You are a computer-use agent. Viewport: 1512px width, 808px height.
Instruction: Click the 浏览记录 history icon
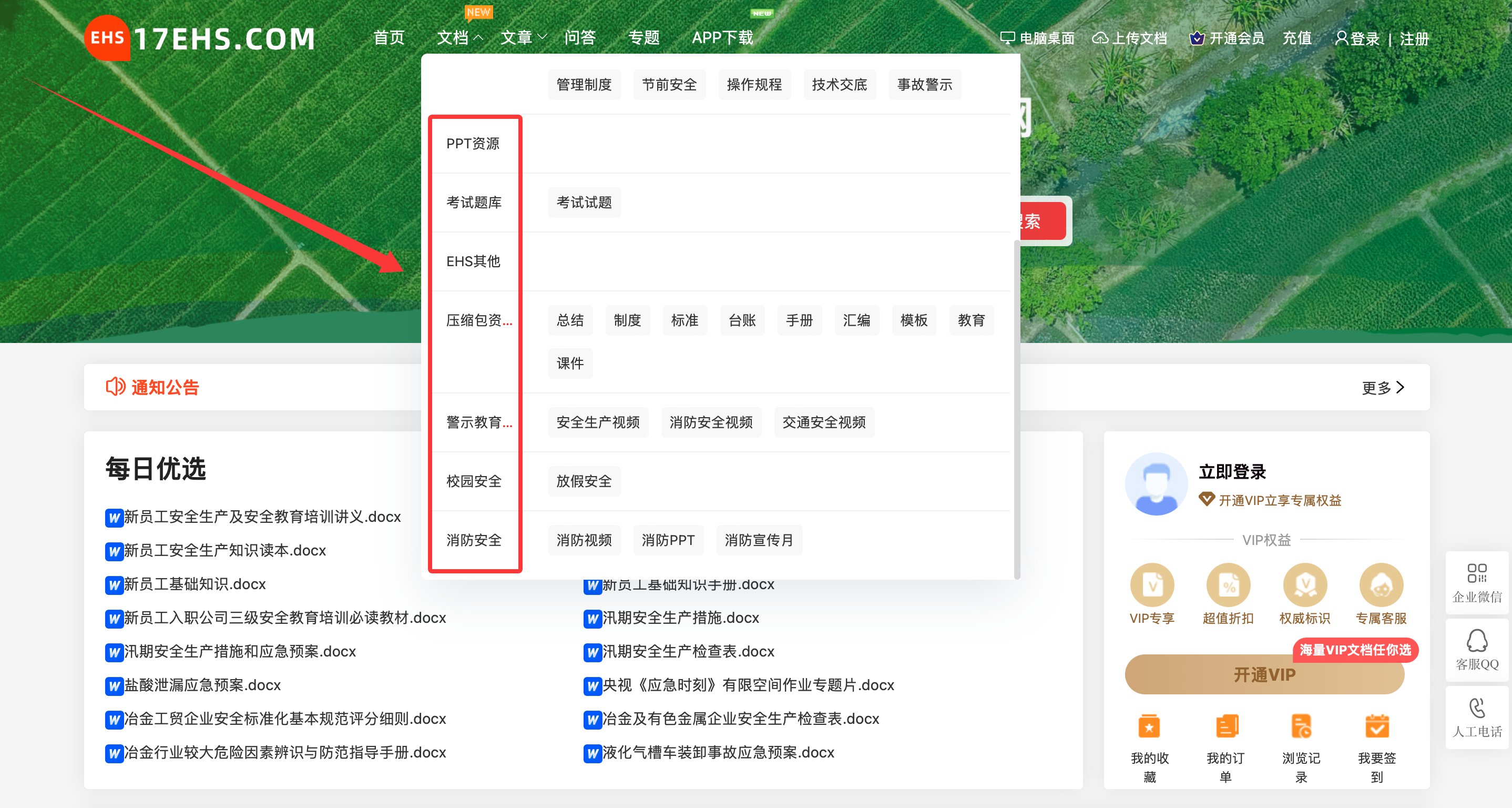click(1302, 727)
